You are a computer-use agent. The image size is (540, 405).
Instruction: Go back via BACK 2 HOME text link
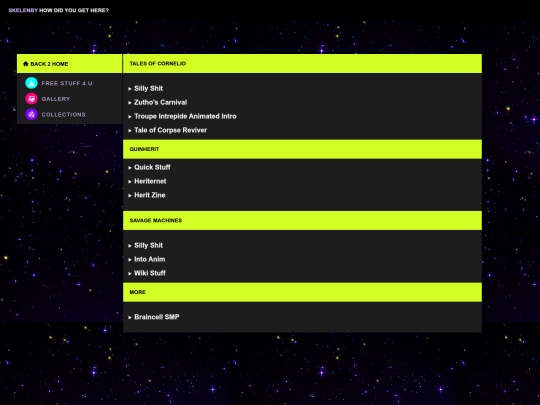click(49, 64)
